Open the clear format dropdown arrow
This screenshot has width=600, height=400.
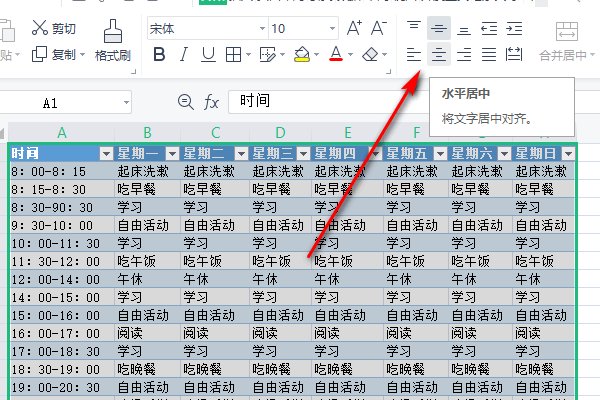[x=384, y=55]
